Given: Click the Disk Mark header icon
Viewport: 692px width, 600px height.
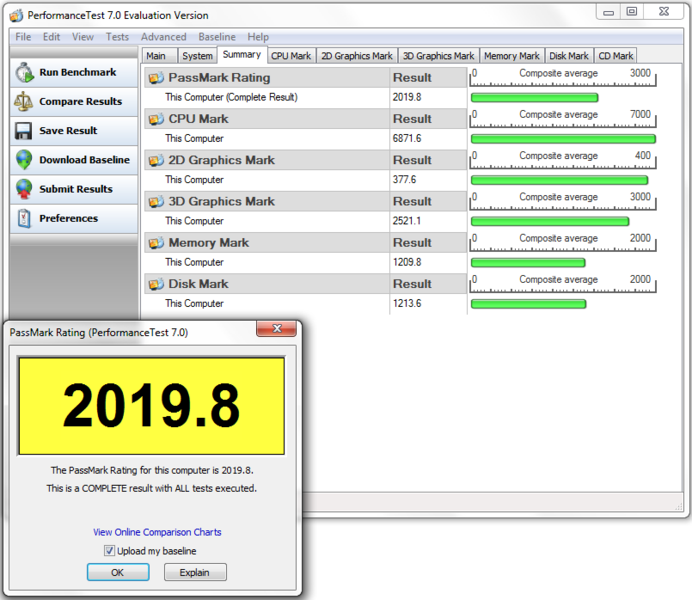Looking at the screenshot, I should coord(156,284).
